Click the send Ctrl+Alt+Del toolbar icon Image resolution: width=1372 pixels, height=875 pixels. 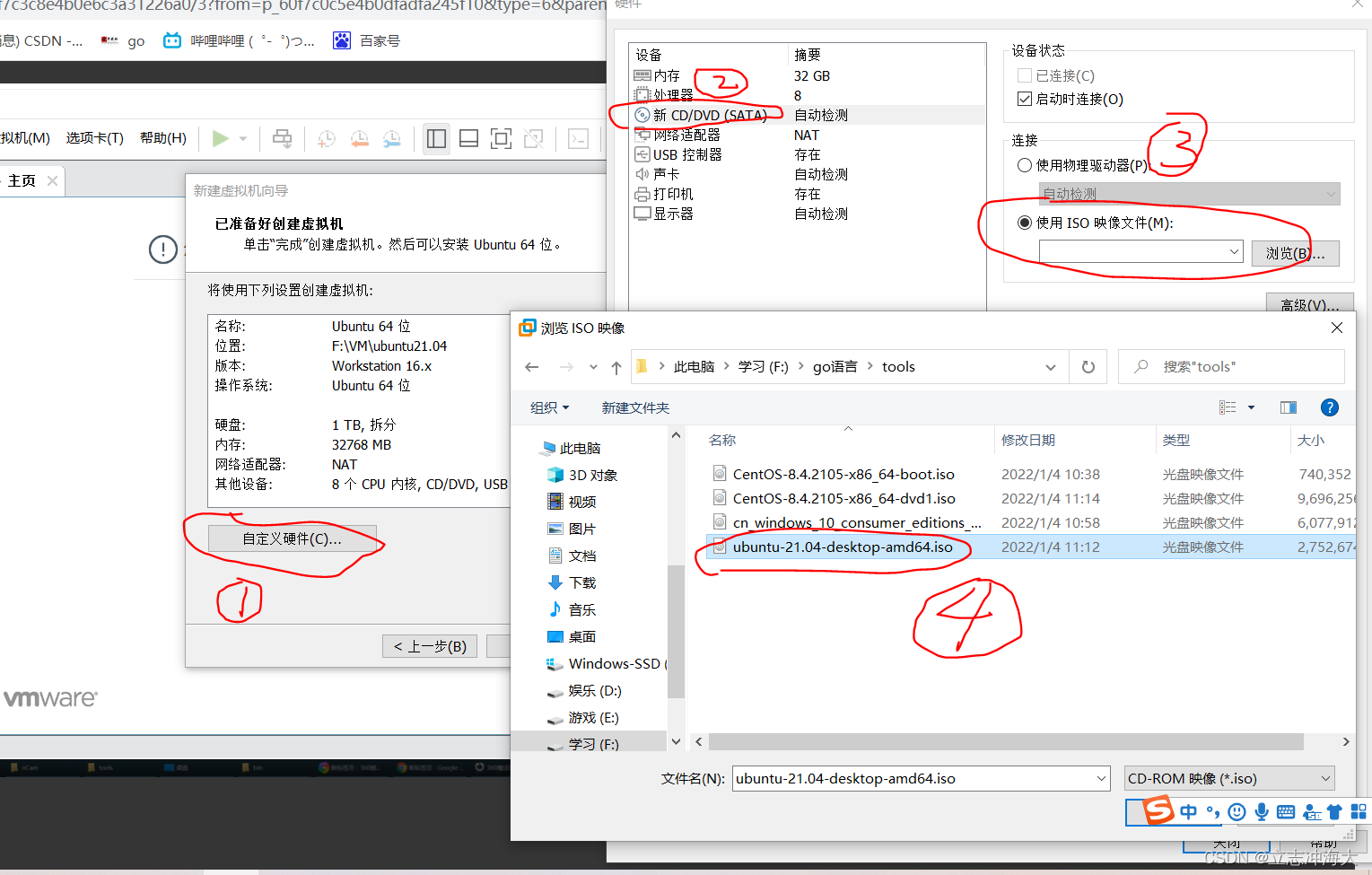point(282,138)
